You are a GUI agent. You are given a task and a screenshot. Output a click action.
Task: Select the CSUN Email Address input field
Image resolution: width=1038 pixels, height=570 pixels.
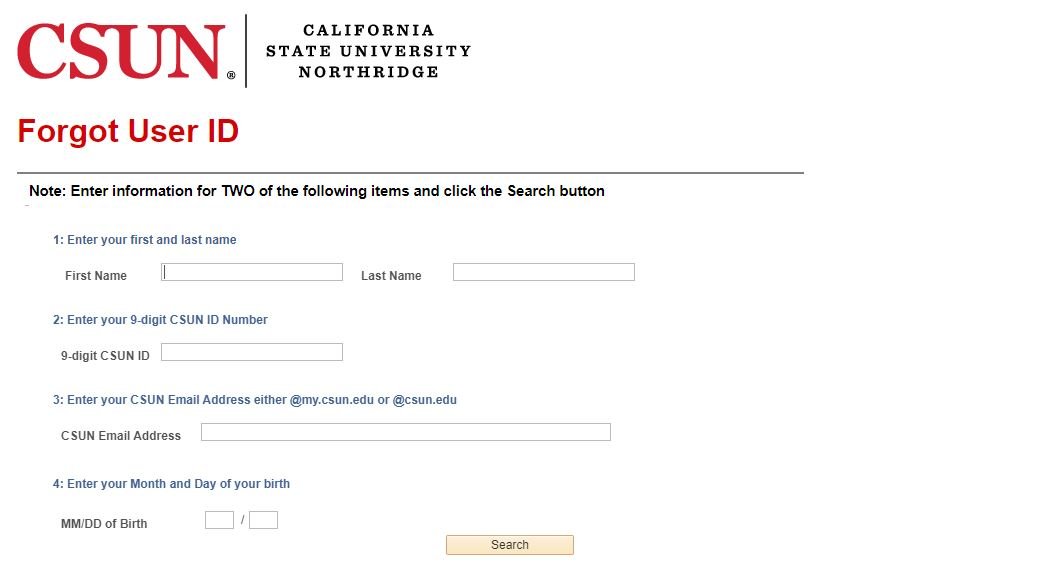click(x=405, y=432)
